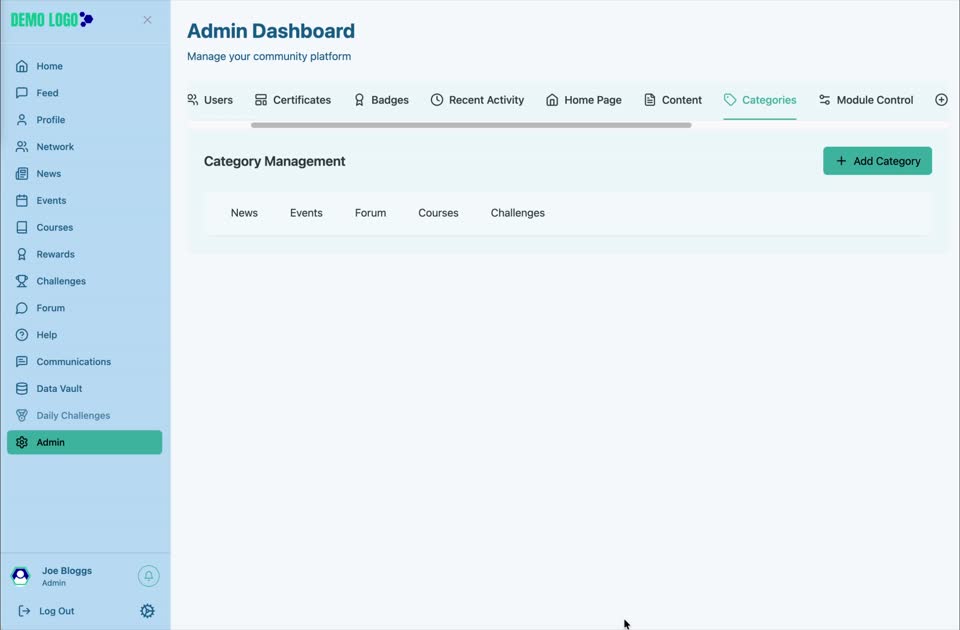Image resolution: width=960 pixels, height=630 pixels.
Task: Select the Categories tab
Action: (760, 100)
